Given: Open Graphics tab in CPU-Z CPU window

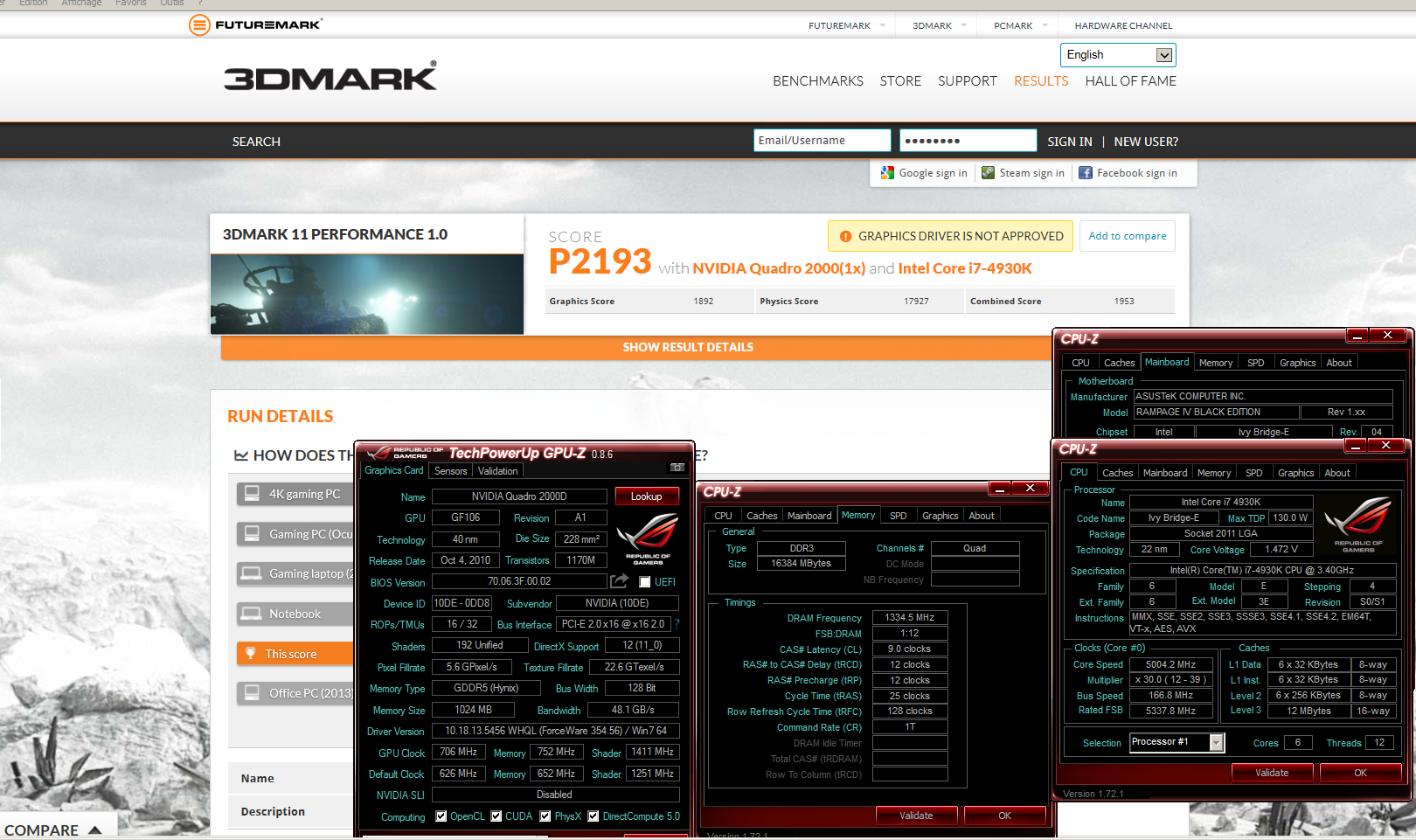Looking at the screenshot, I should point(1295,473).
